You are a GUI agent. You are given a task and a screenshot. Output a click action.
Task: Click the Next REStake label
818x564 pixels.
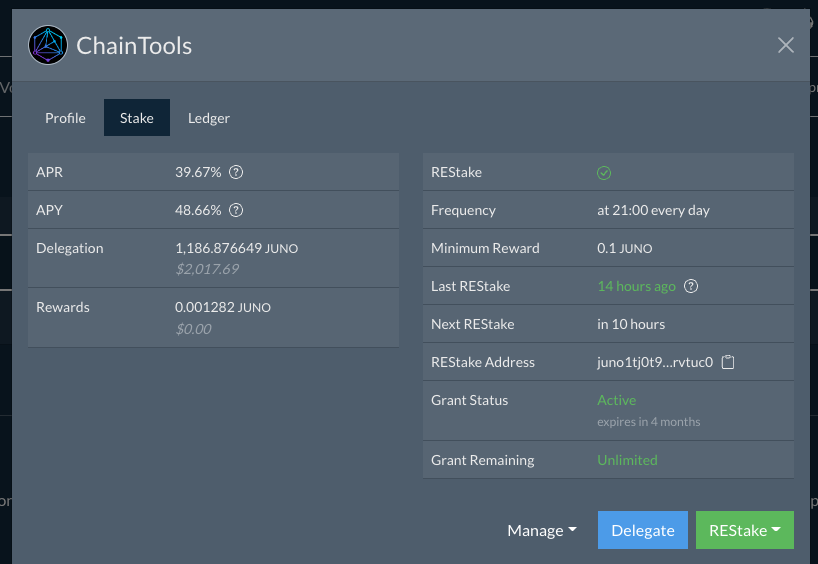click(x=473, y=324)
